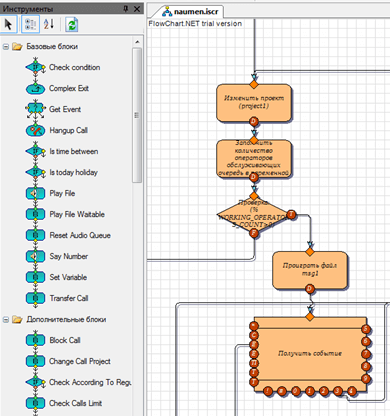Select the Проверка WORKING_OPERATORS_COUNT diamond
This screenshot has height=417, width=390.
[254, 214]
